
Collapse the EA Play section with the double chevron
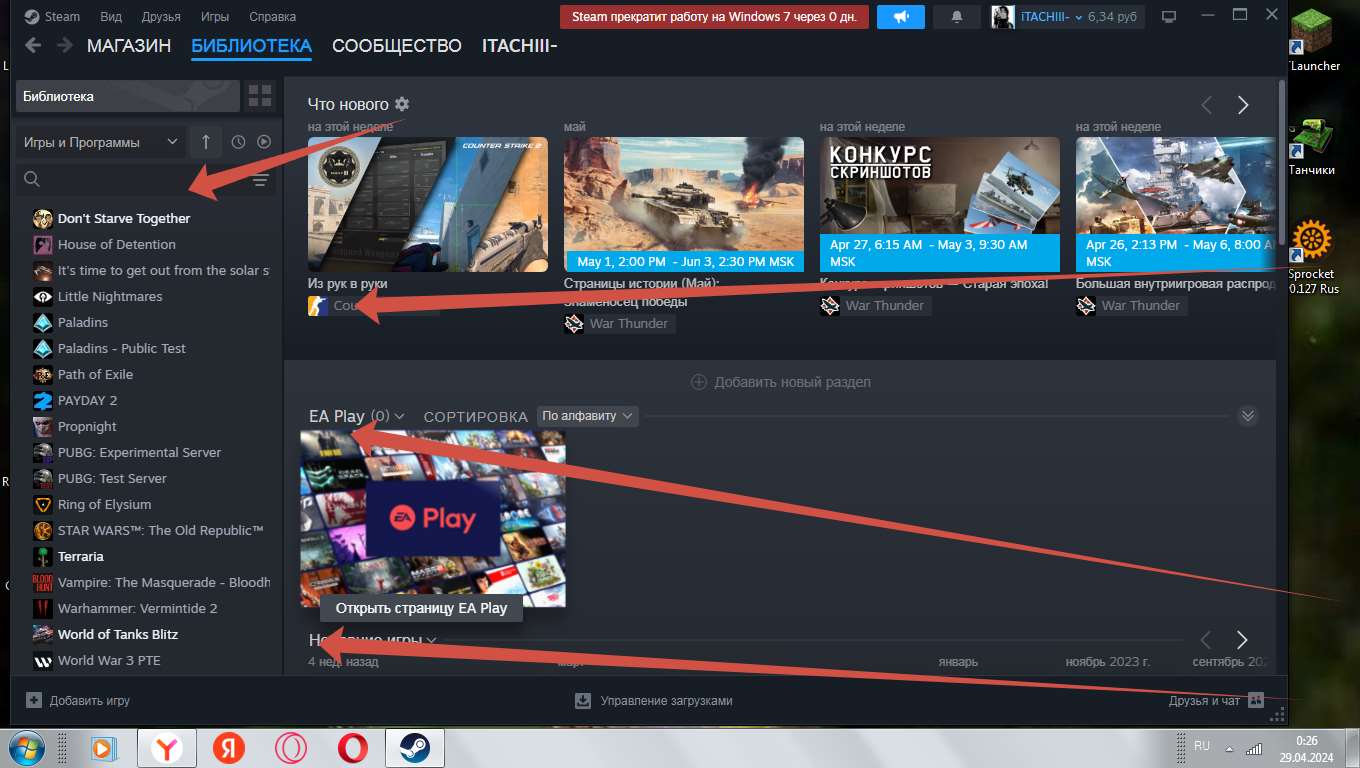click(1247, 416)
